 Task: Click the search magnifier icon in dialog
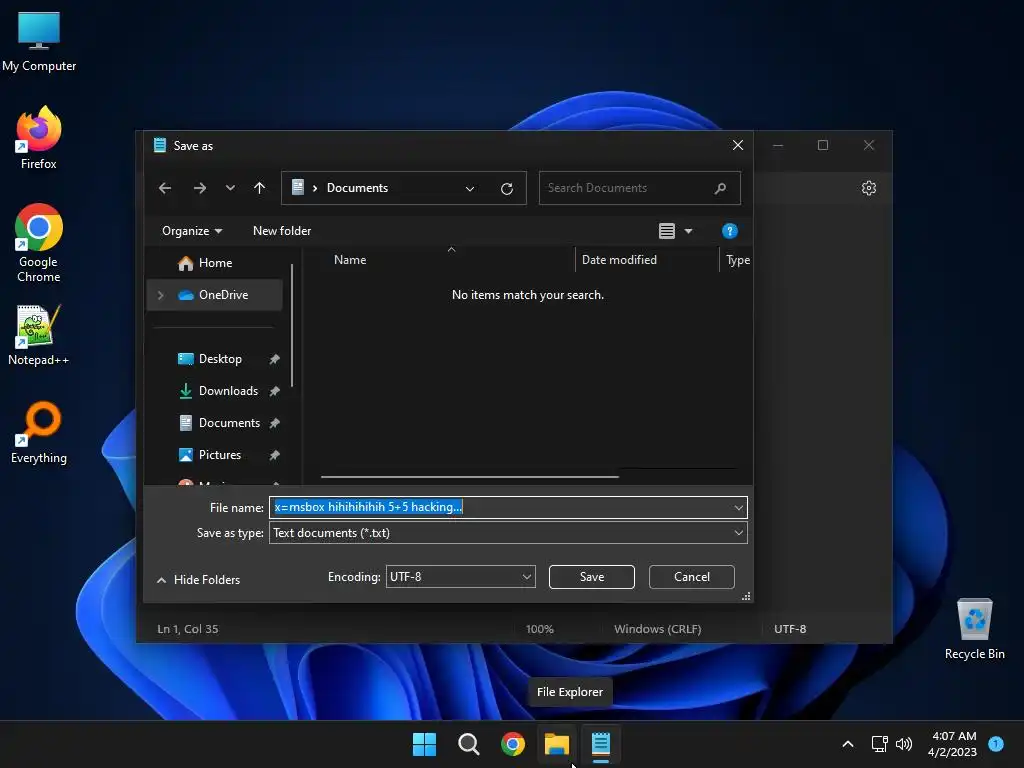pos(720,188)
